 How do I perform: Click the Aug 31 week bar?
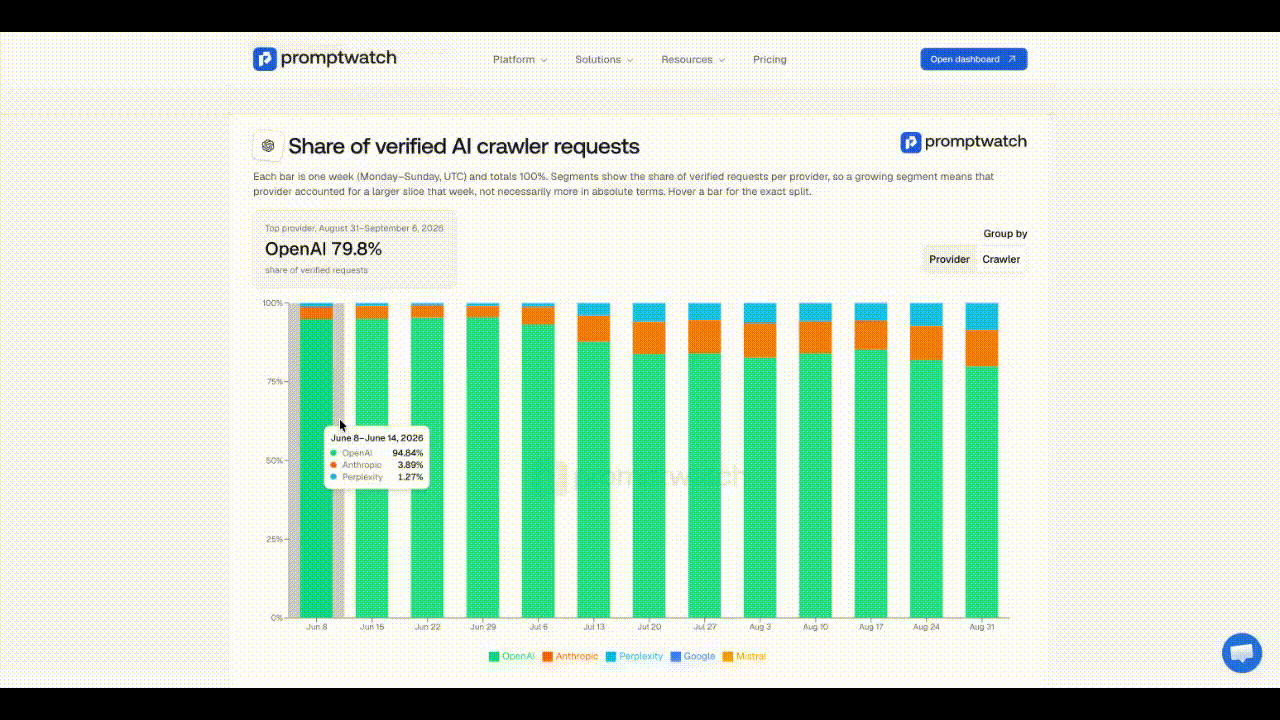tap(981, 460)
